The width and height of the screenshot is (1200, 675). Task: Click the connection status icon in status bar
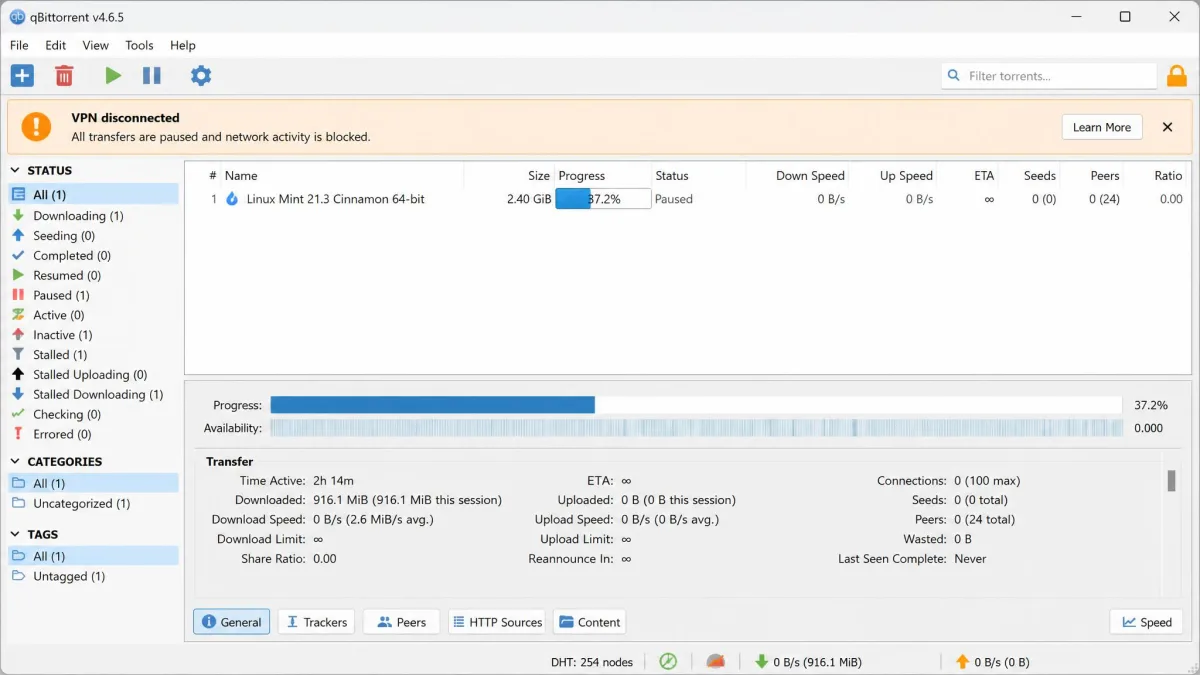point(668,661)
